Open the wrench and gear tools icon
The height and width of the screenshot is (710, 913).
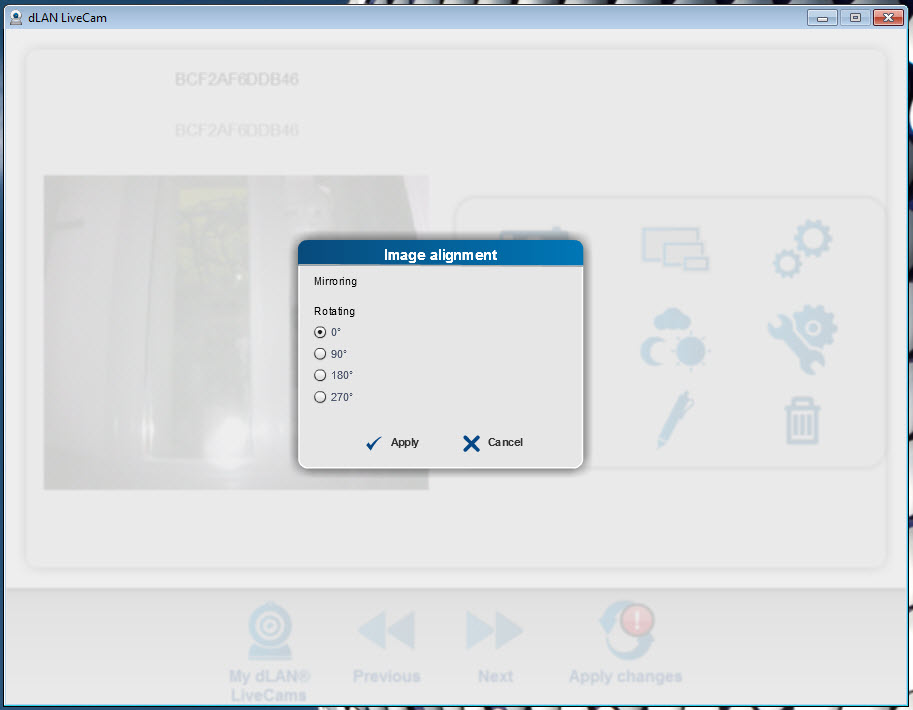803,338
